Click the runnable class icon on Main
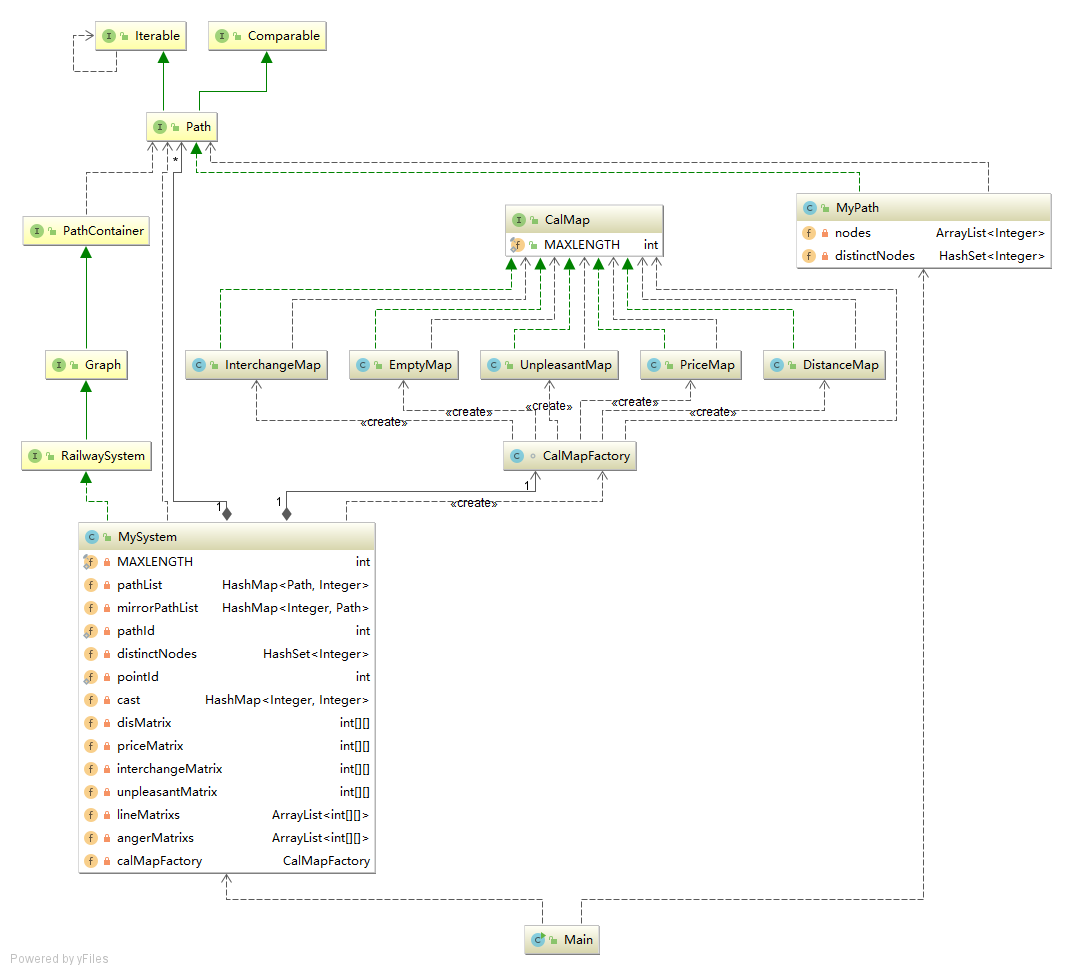The width and height of the screenshot is (1073, 975). pyautogui.click(x=538, y=940)
